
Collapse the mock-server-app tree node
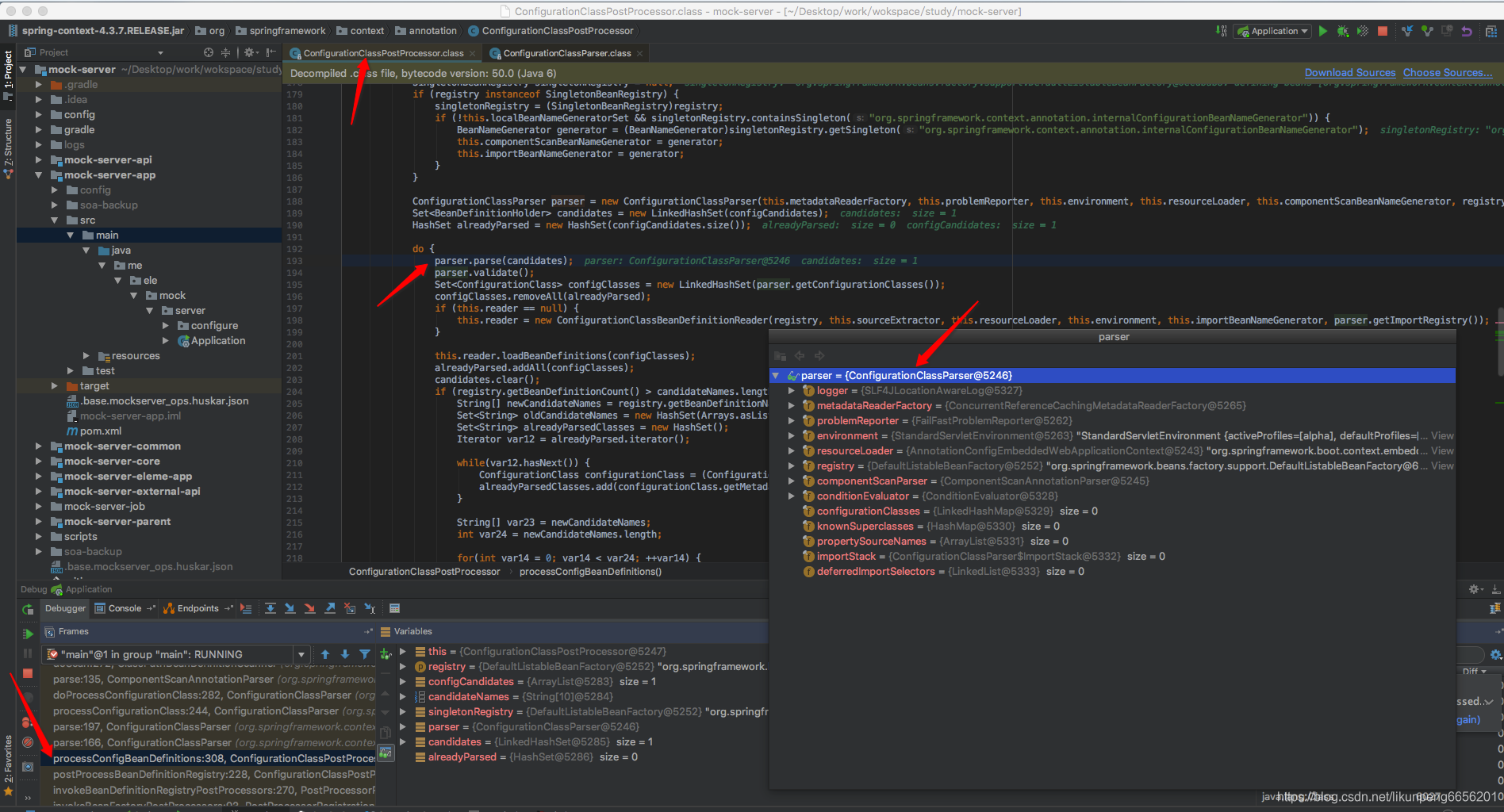pyautogui.click(x=38, y=175)
